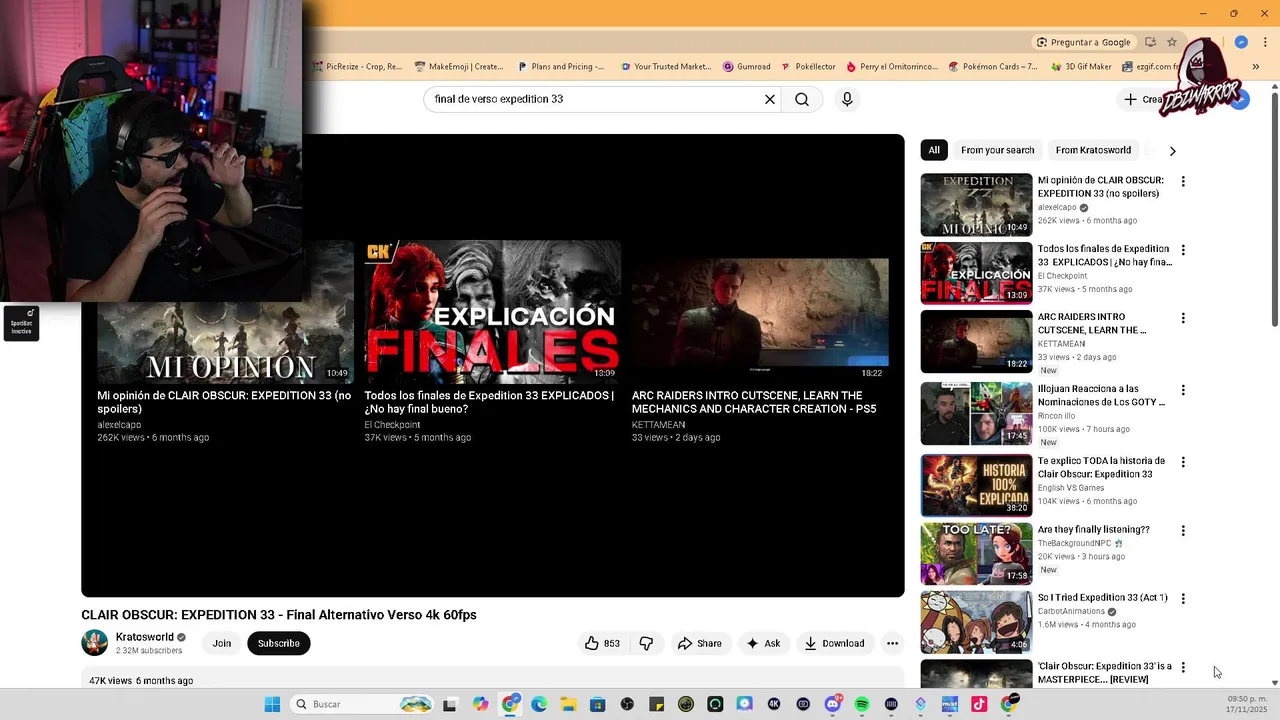The width and height of the screenshot is (1280, 720).
Task: Open the Share dialog
Action: click(699, 643)
